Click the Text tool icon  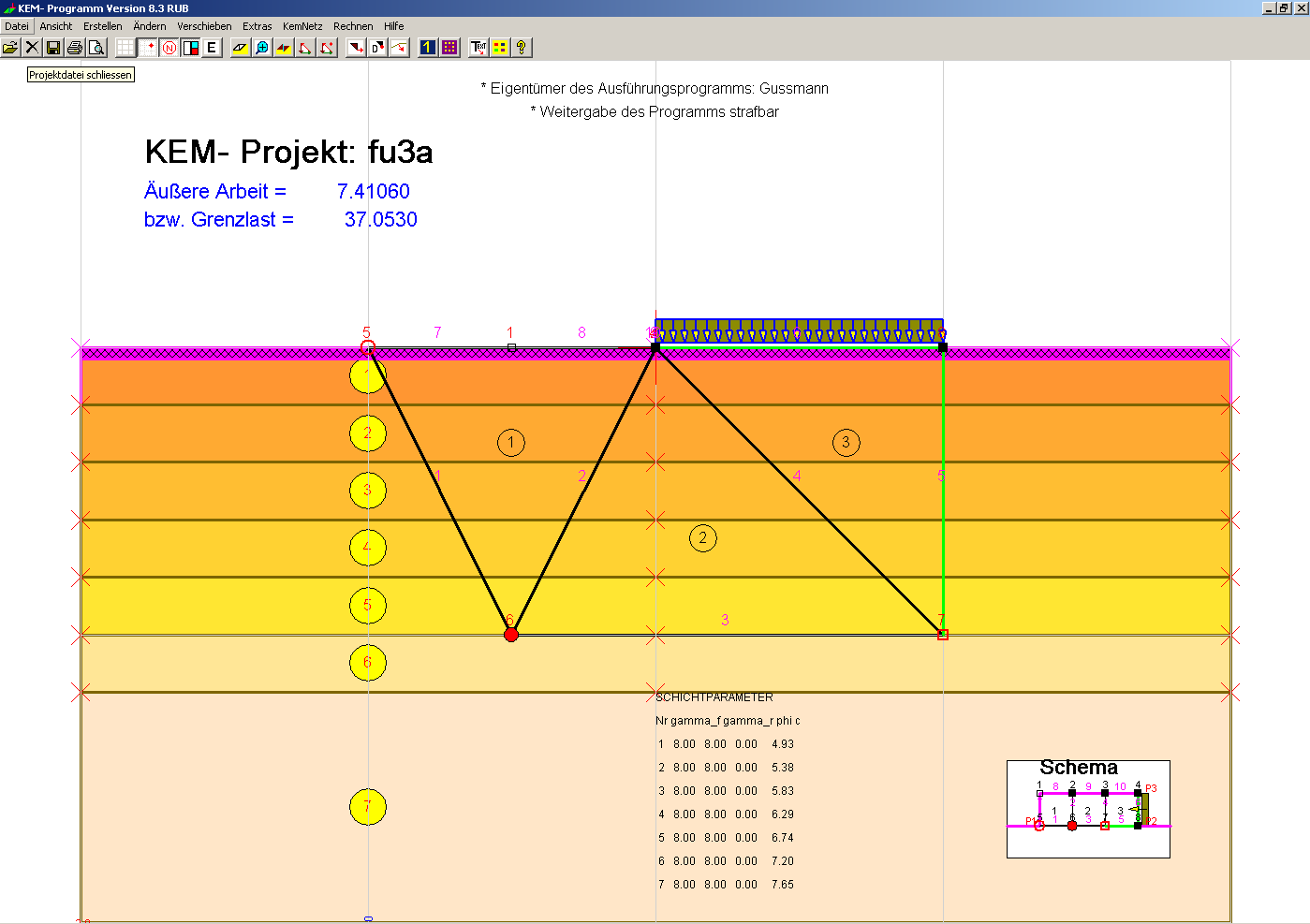coord(478,47)
